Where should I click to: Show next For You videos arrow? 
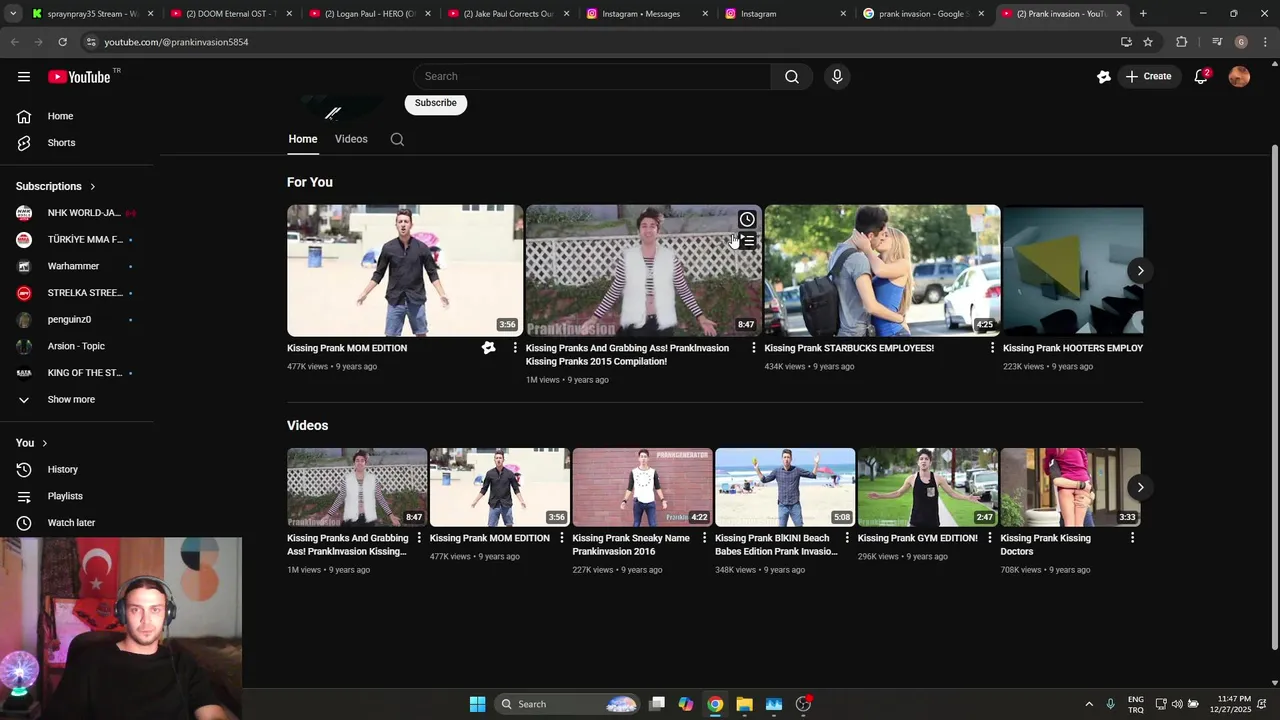click(1140, 271)
